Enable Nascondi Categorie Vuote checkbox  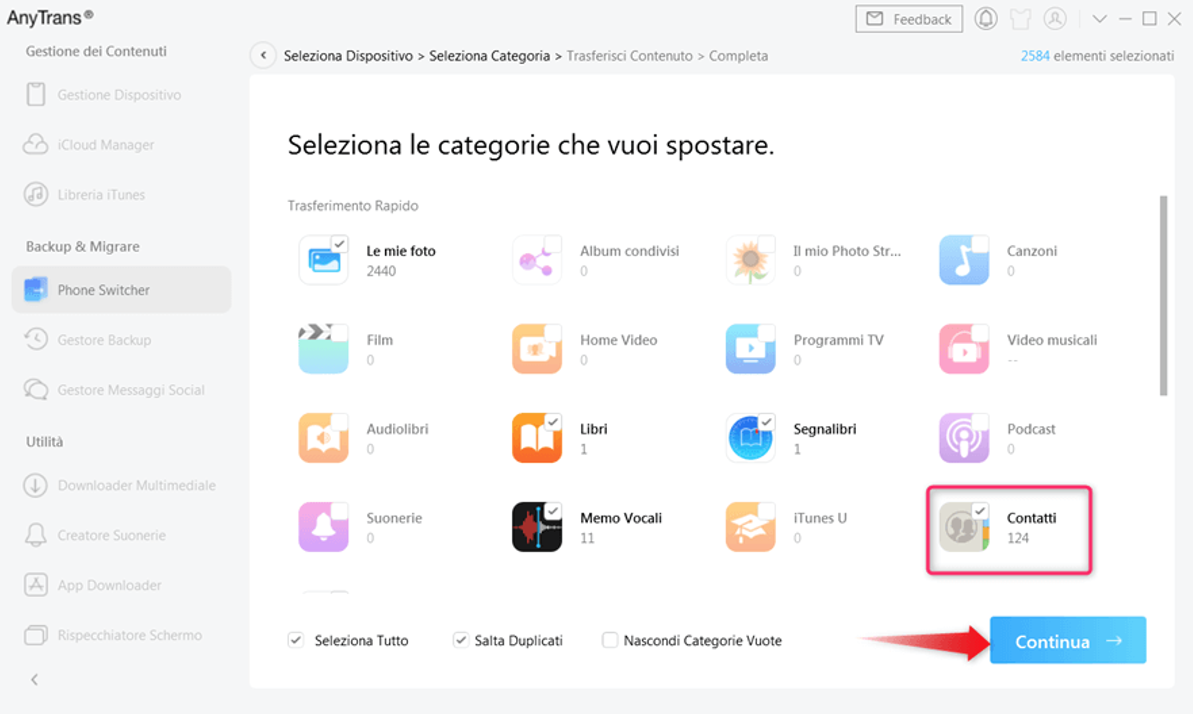[610, 640]
